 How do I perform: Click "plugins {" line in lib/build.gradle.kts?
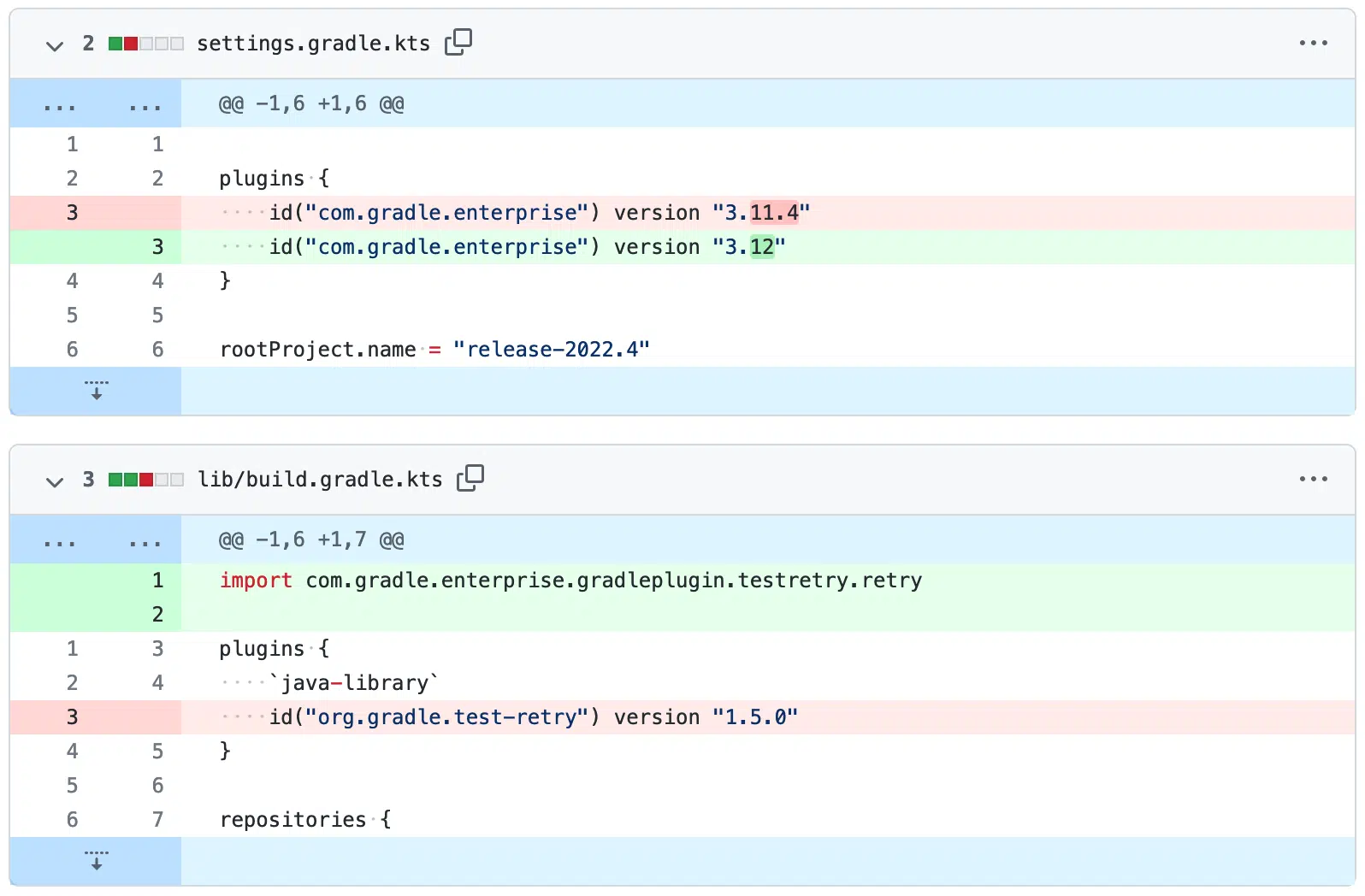pos(682,649)
